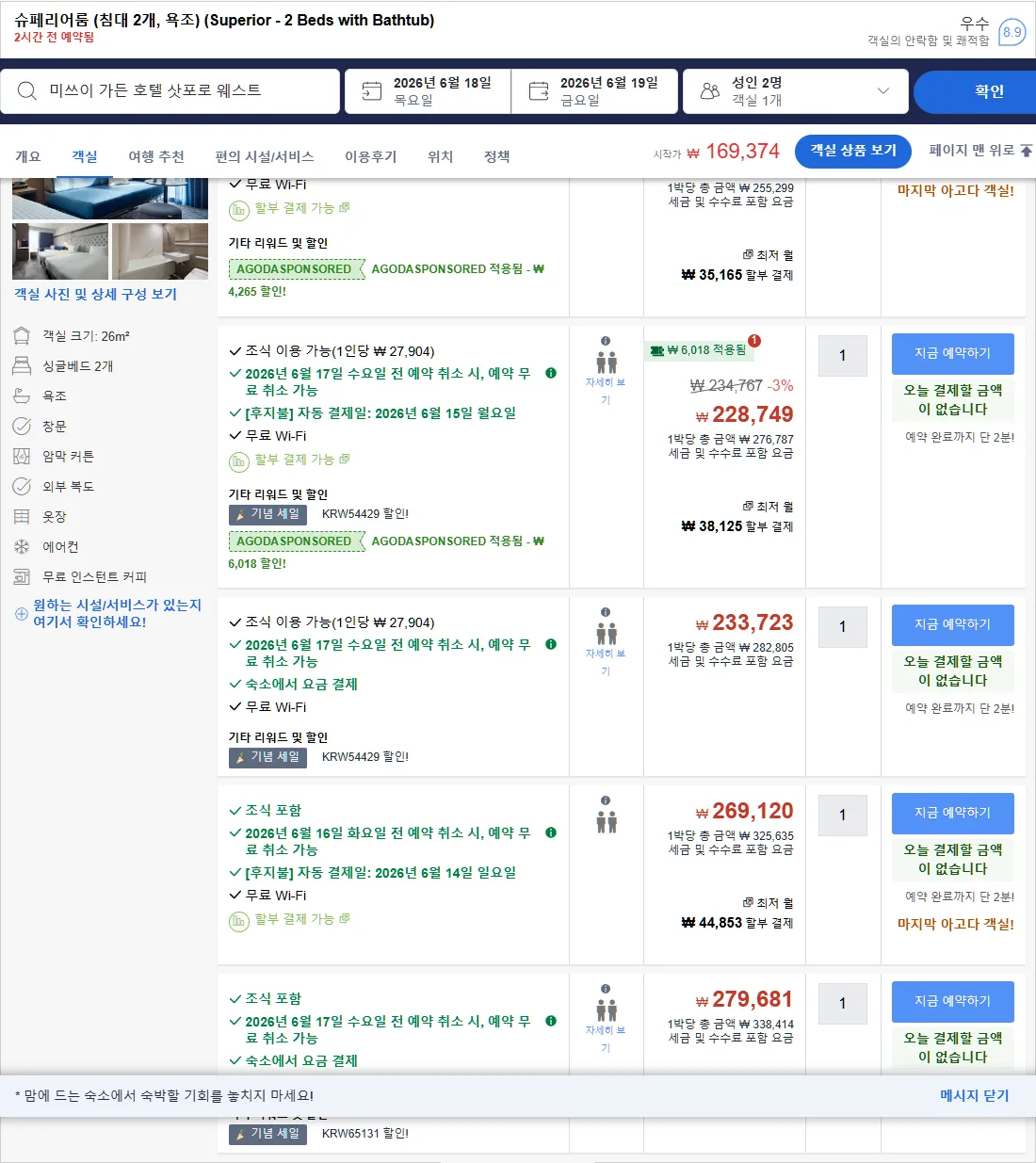The image size is (1036, 1163).
Task: Close the banner with 메시지 닫기
Action: [974, 1095]
